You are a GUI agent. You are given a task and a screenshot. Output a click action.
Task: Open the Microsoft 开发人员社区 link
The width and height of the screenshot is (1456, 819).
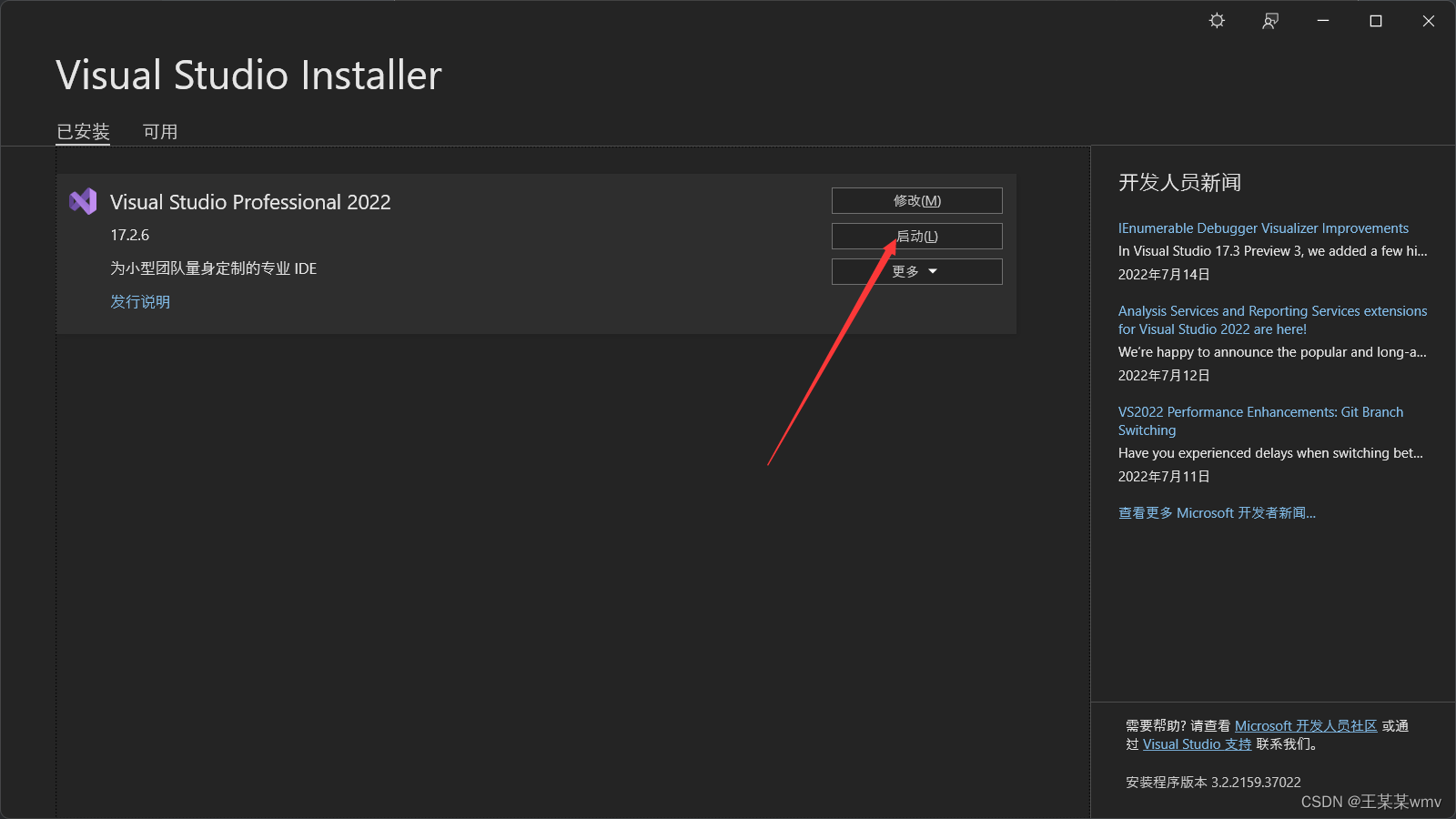tap(1307, 725)
